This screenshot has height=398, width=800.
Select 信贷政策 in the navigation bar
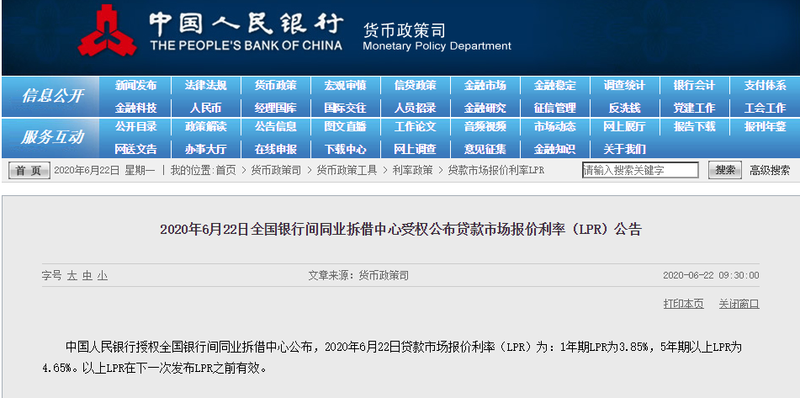(415, 86)
